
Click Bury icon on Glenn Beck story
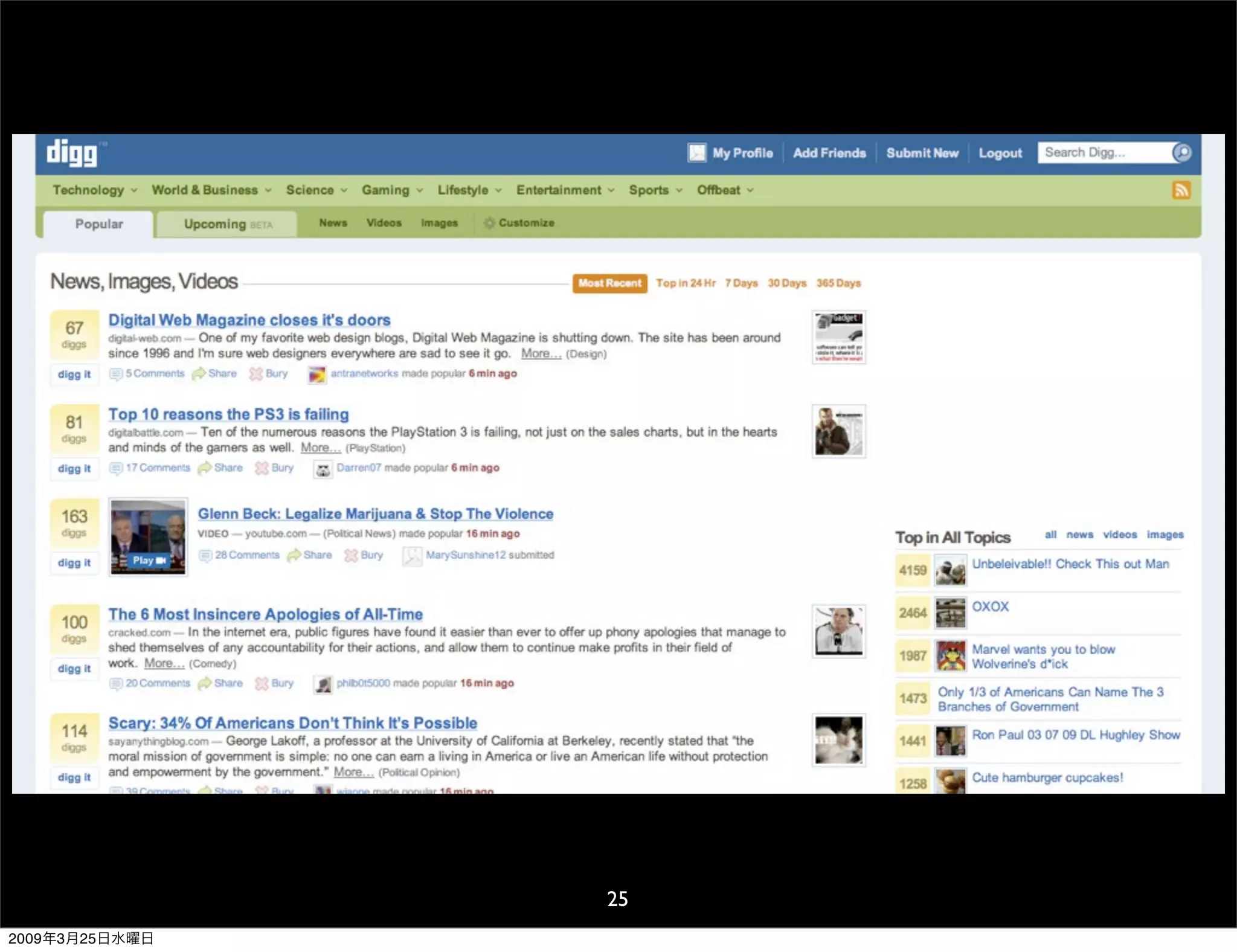[x=351, y=555]
